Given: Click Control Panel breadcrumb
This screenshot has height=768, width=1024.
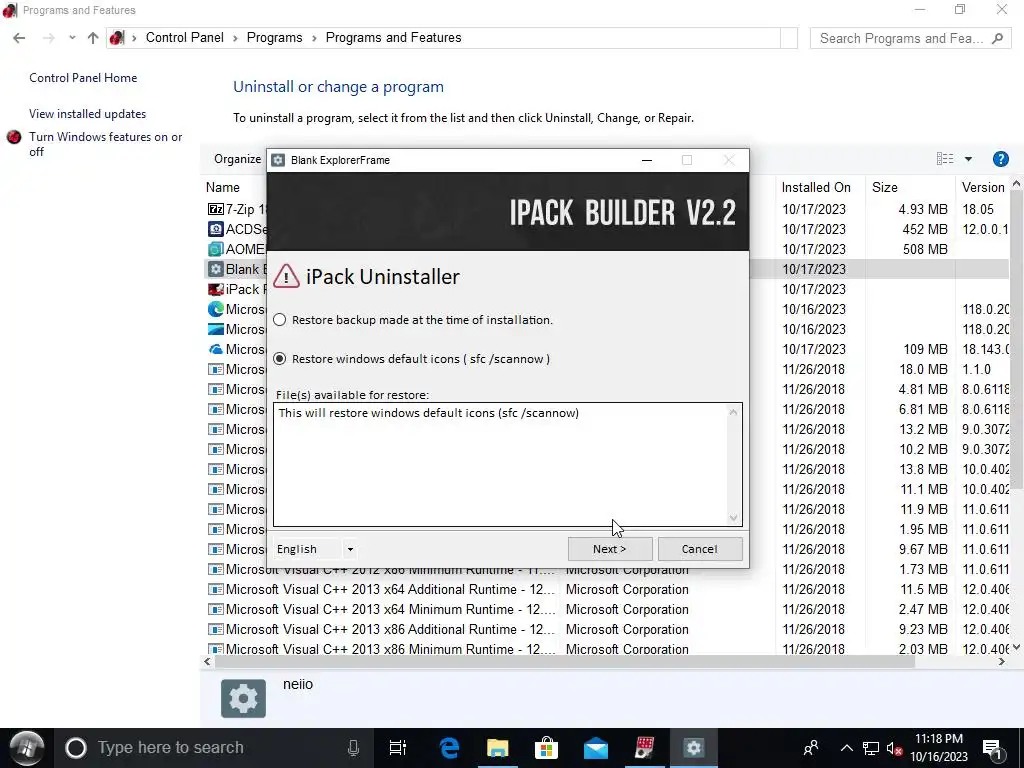Looking at the screenshot, I should pyautogui.click(x=185, y=38).
